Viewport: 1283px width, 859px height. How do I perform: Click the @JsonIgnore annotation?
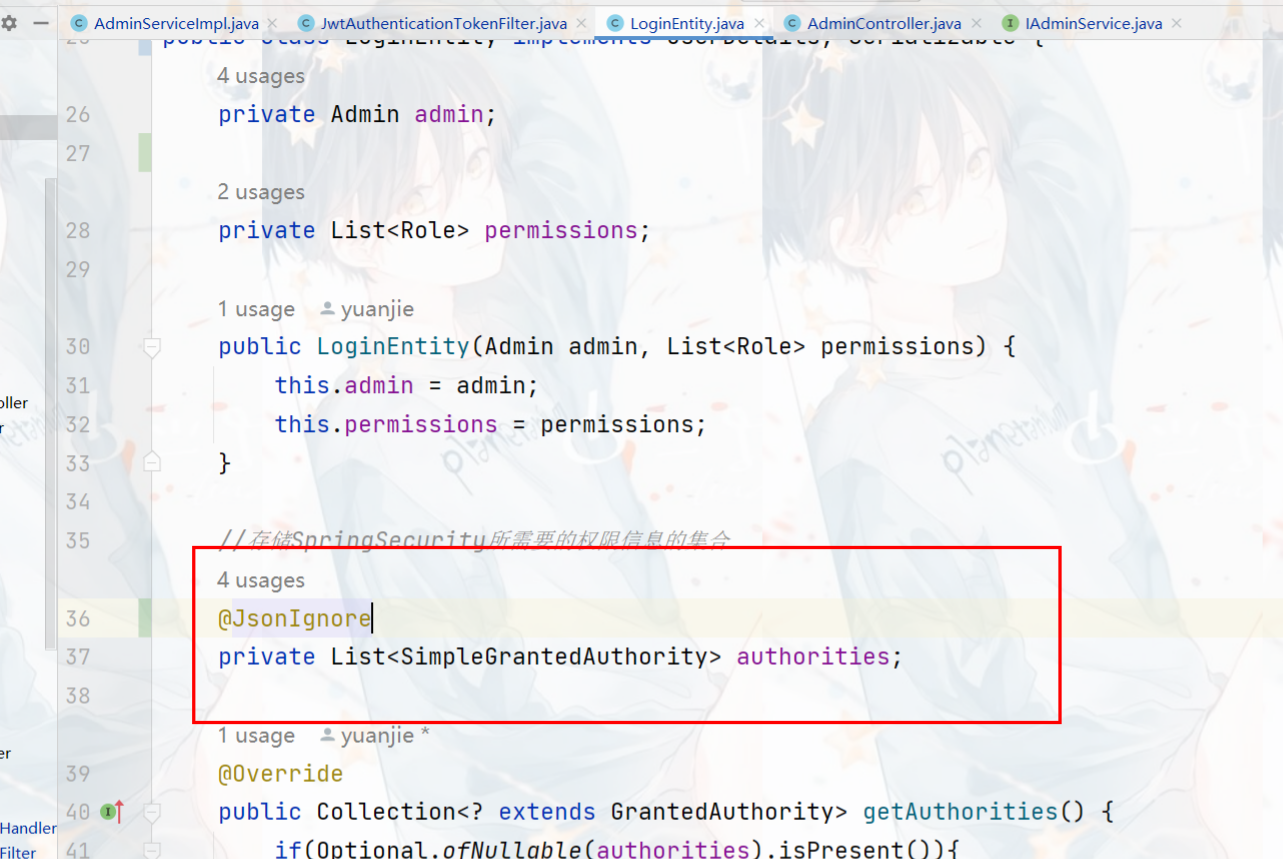point(295,619)
